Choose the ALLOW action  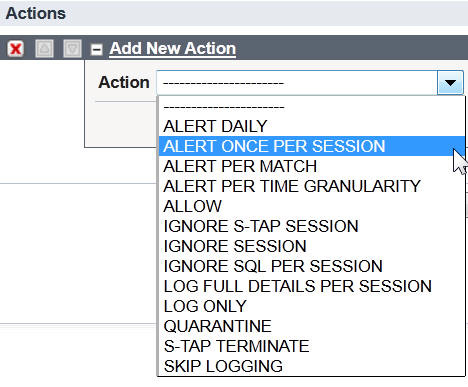tap(312, 206)
